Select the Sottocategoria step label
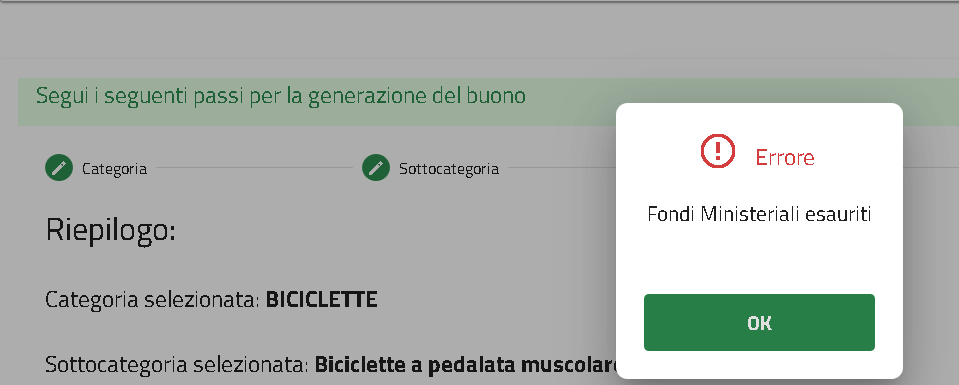The image size is (959, 385). [449, 169]
